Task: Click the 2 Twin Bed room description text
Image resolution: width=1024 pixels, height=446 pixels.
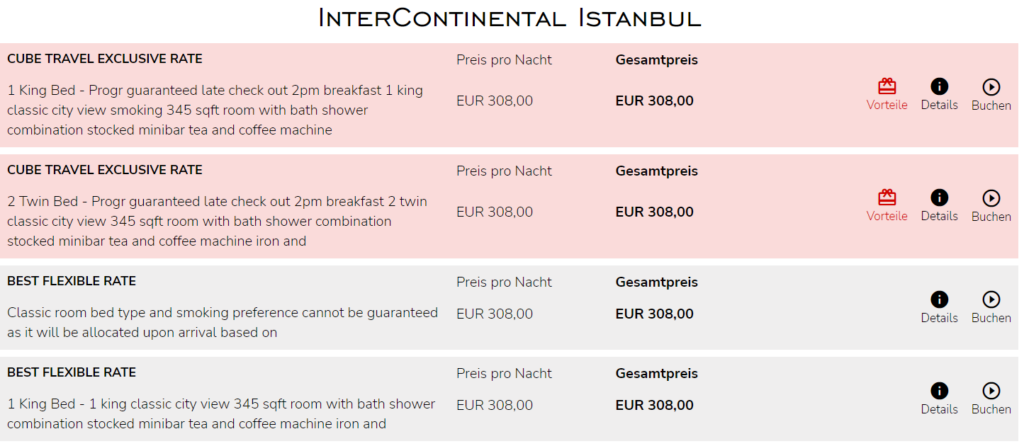Action: coord(216,221)
